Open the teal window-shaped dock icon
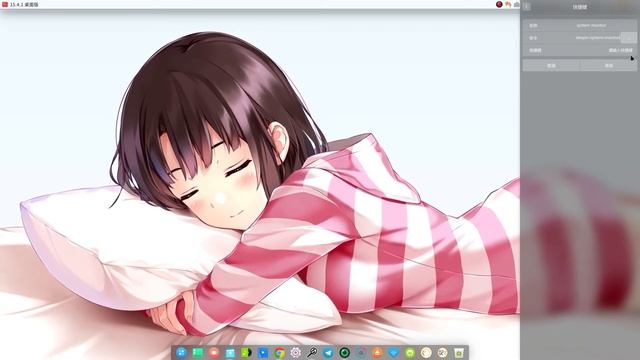The height and width of the screenshot is (360, 640). [x=230, y=353]
